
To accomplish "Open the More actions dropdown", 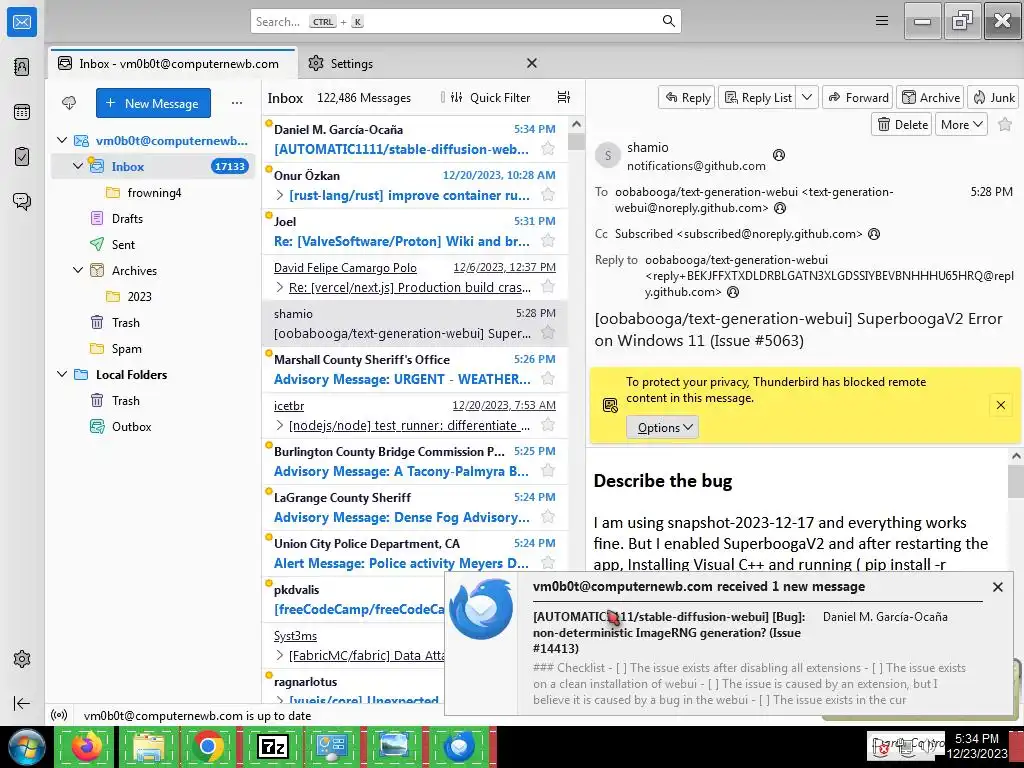I will pos(961,124).
